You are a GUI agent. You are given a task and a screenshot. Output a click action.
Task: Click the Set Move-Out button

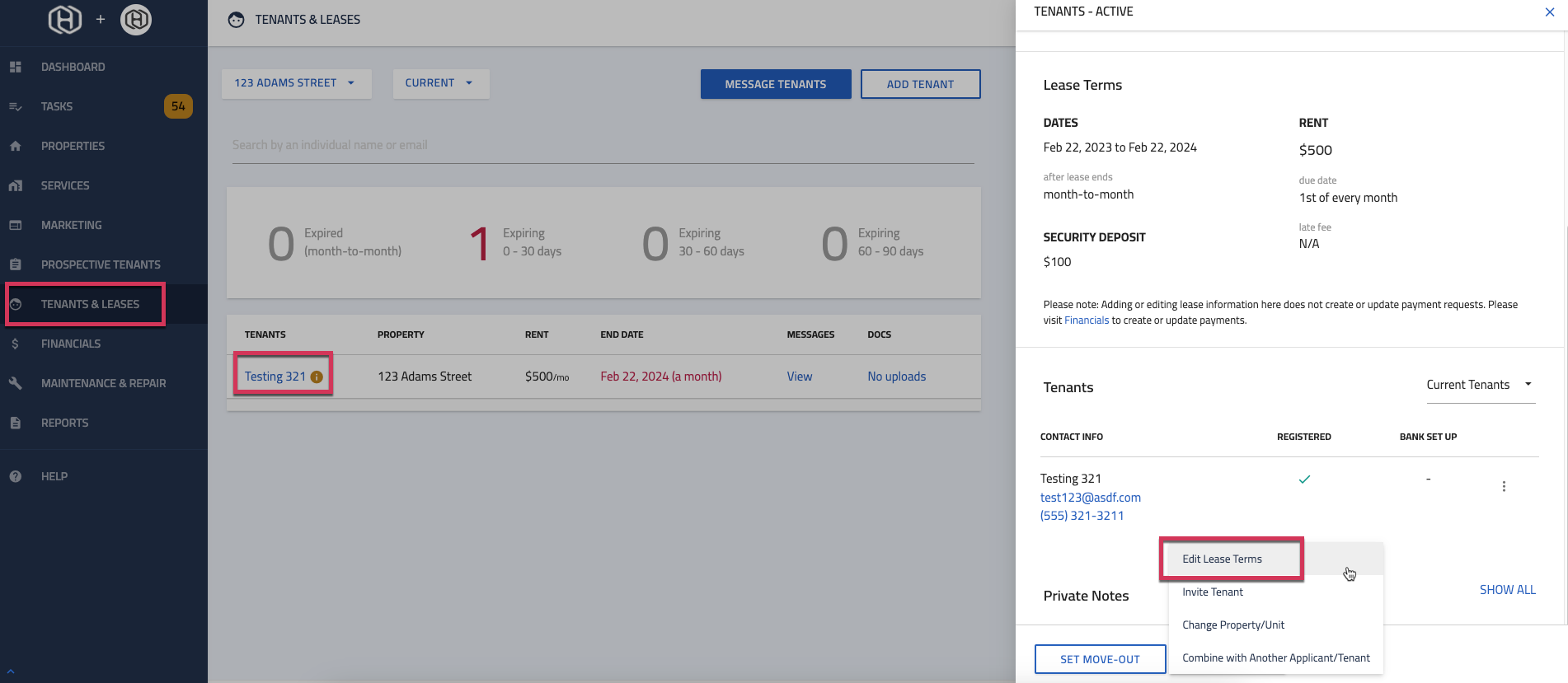tap(1100, 659)
